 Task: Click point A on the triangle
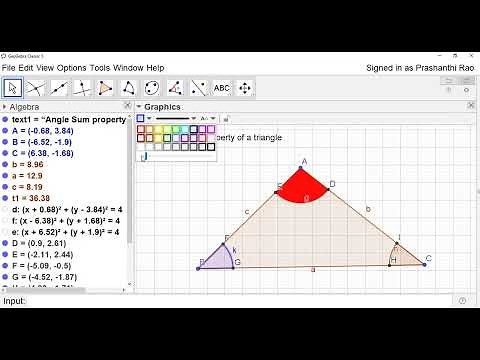tap(300, 168)
